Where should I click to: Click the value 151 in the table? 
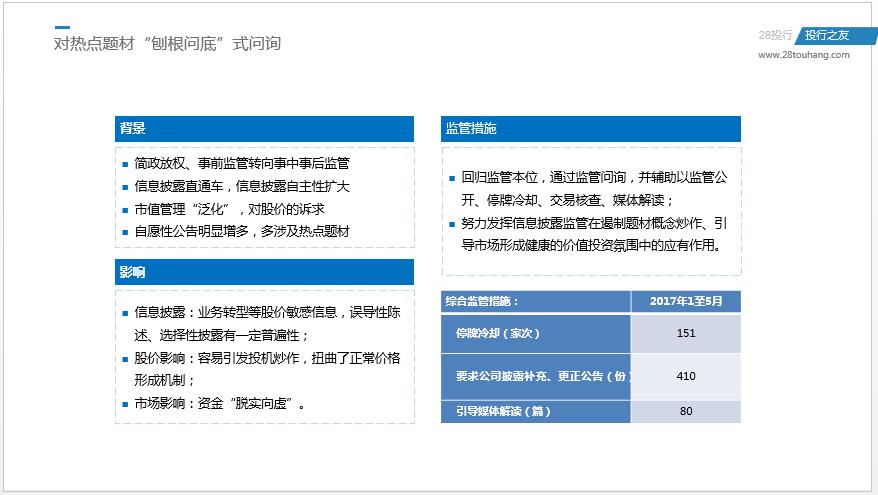coord(686,333)
